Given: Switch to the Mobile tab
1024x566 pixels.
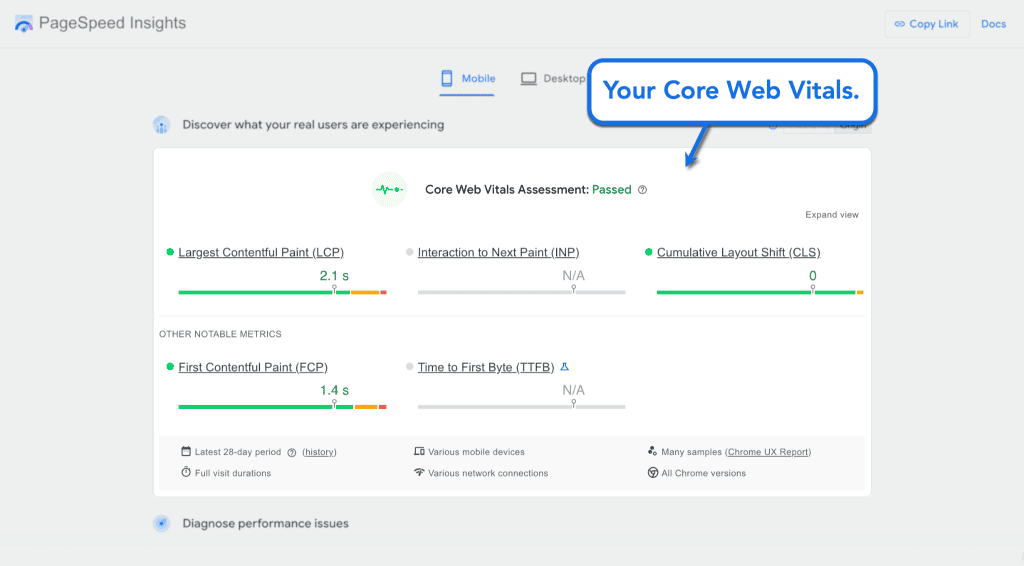Looking at the screenshot, I should (467, 78).
